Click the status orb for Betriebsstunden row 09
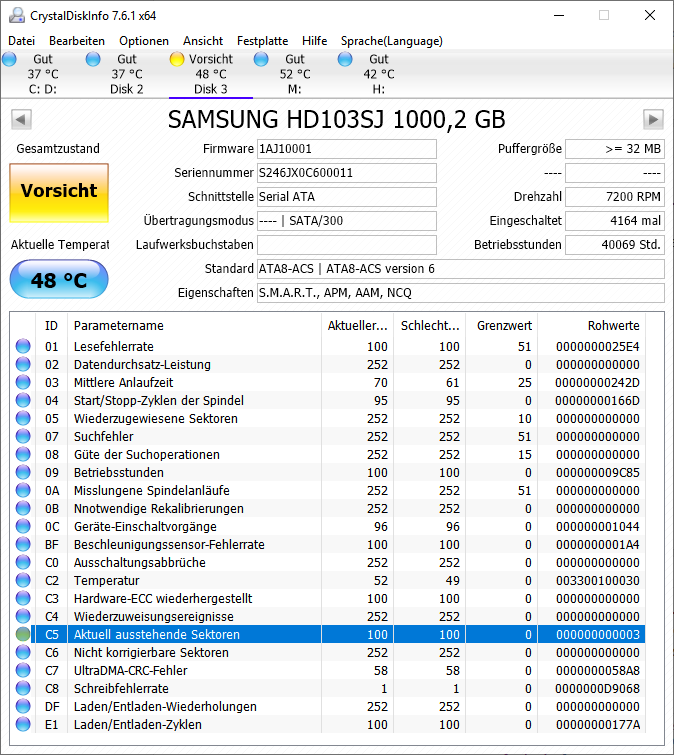 click(23, 472)
